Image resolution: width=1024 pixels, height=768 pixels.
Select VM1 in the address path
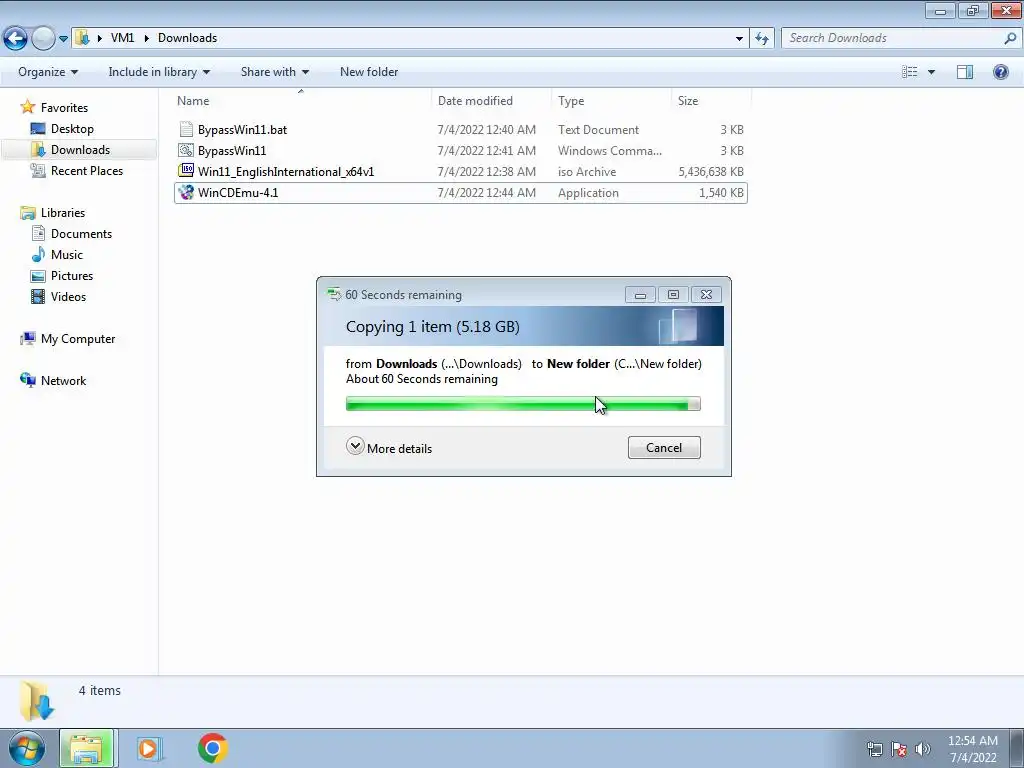[122, 38]
